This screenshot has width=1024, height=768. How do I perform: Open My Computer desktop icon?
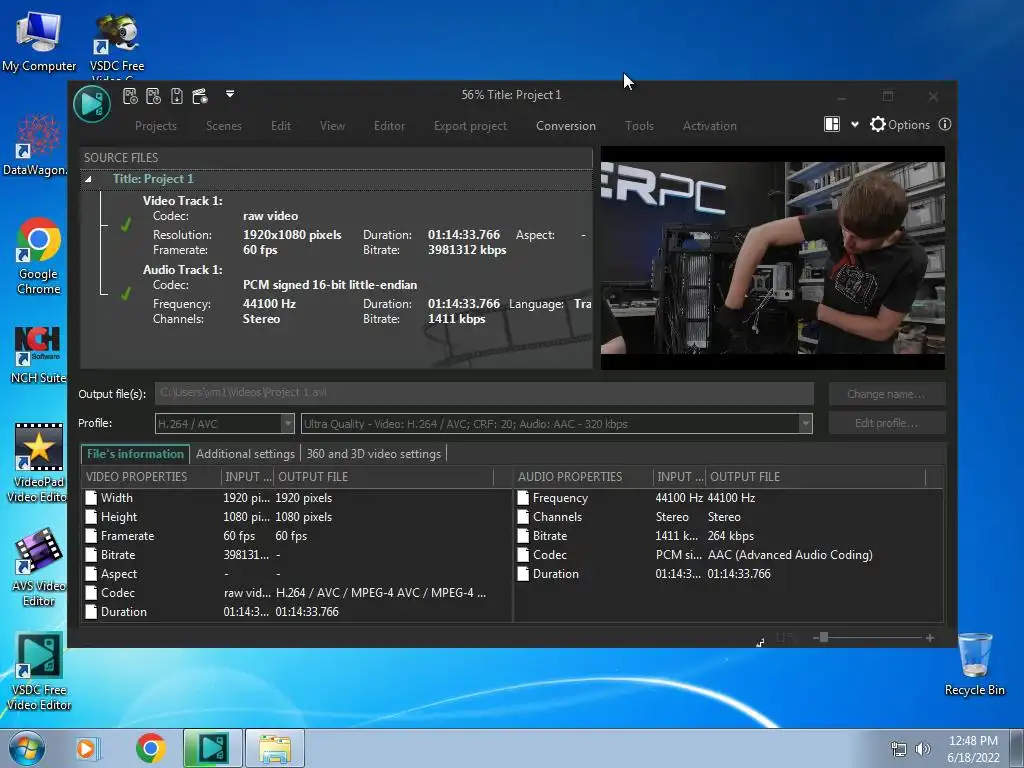[39, 40]
